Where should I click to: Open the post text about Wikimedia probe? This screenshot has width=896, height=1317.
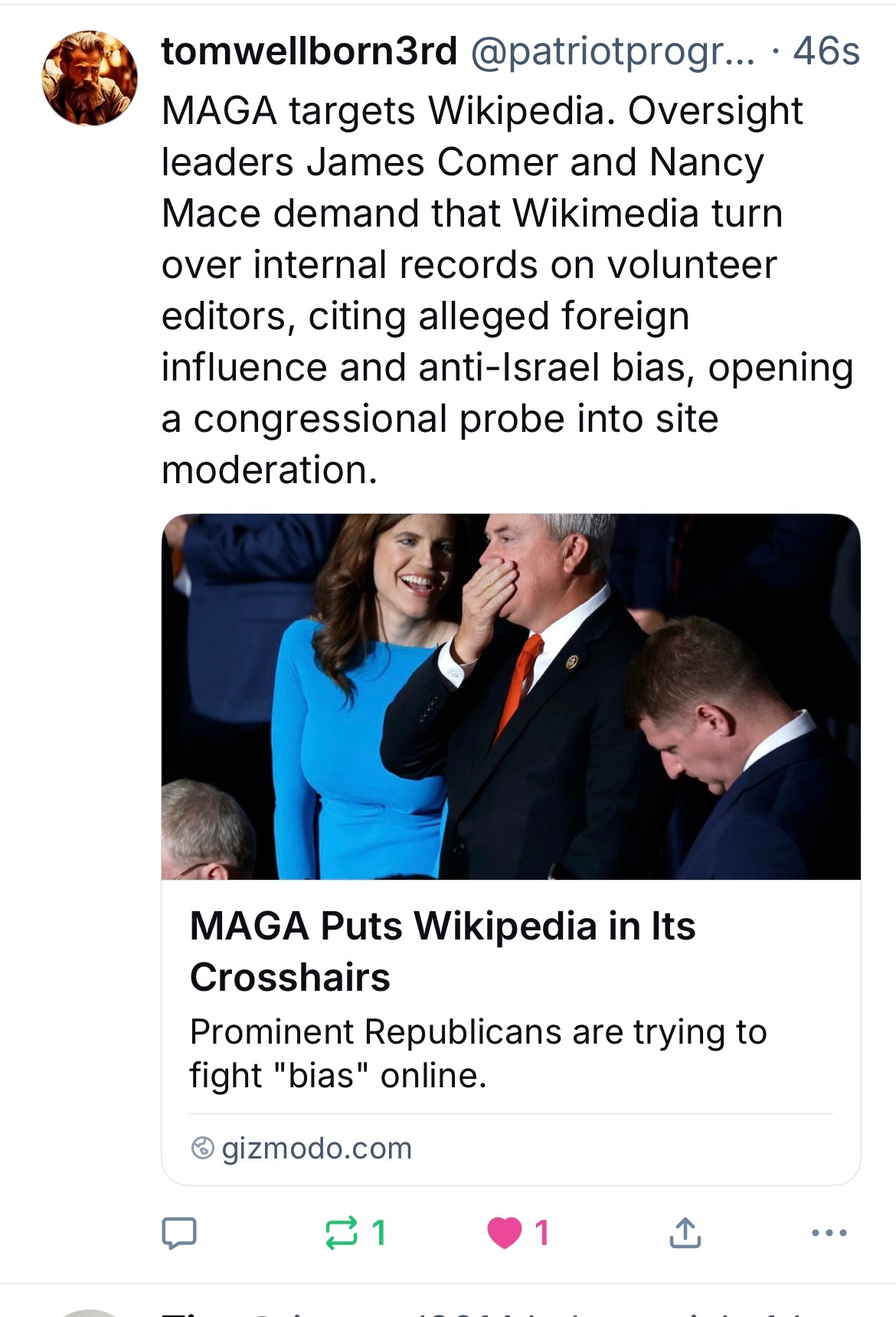click(x=490, y=289)
